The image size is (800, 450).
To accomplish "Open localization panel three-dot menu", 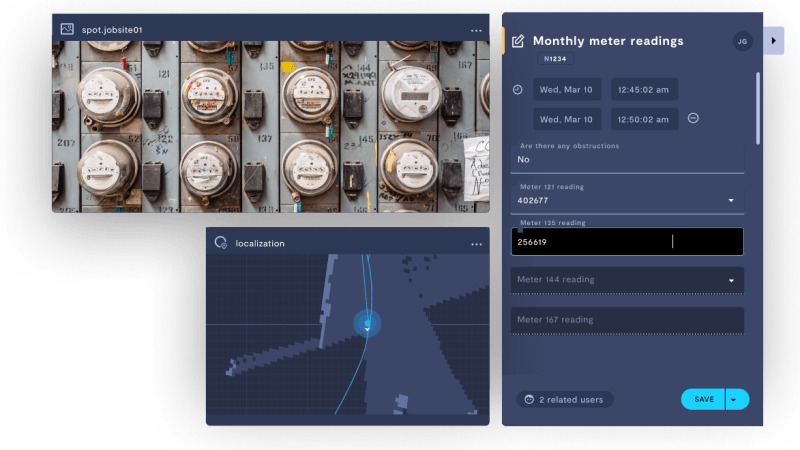I will pos(476,244).
